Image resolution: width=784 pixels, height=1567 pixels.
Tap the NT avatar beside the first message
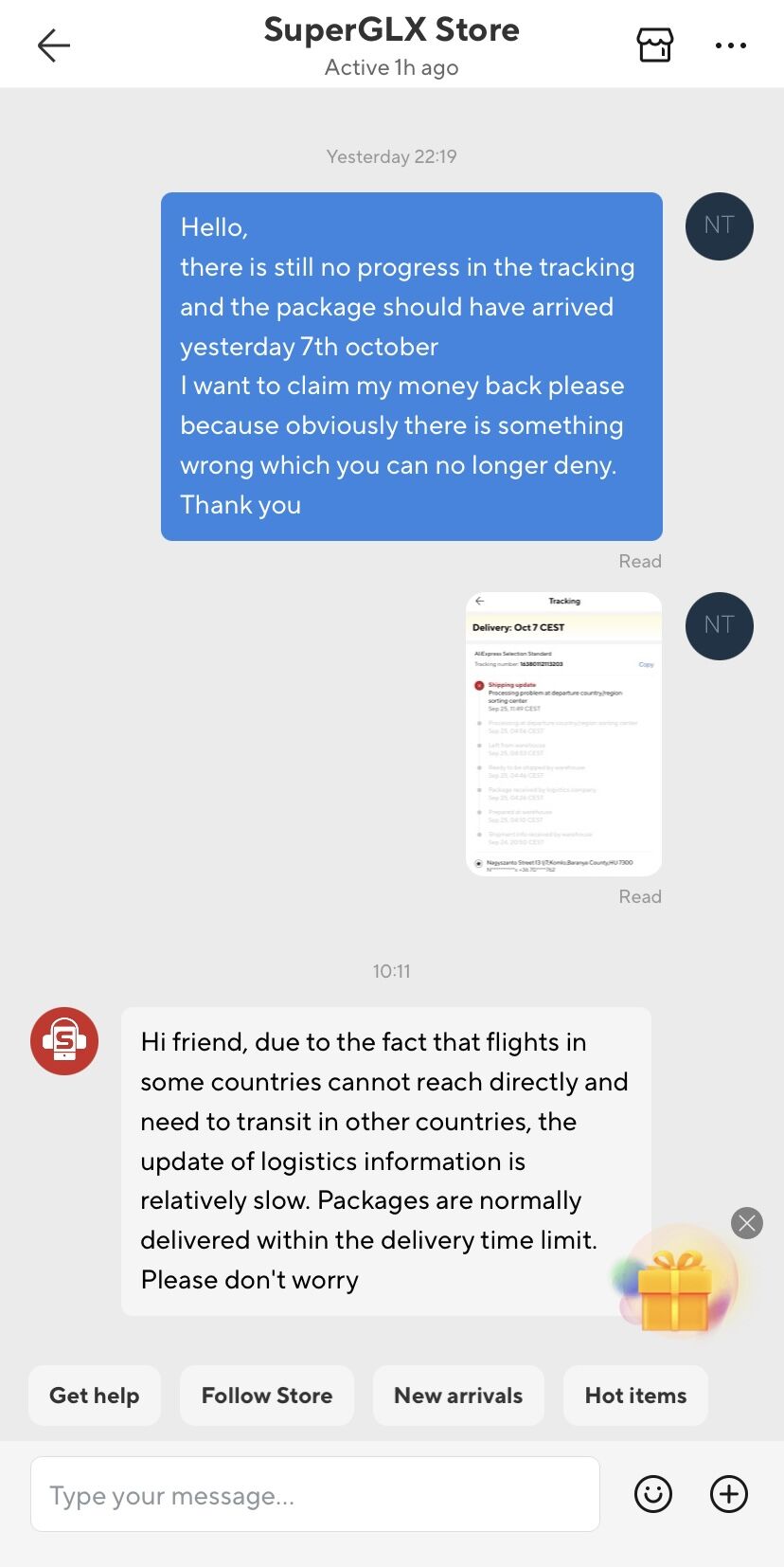point(720,226)
